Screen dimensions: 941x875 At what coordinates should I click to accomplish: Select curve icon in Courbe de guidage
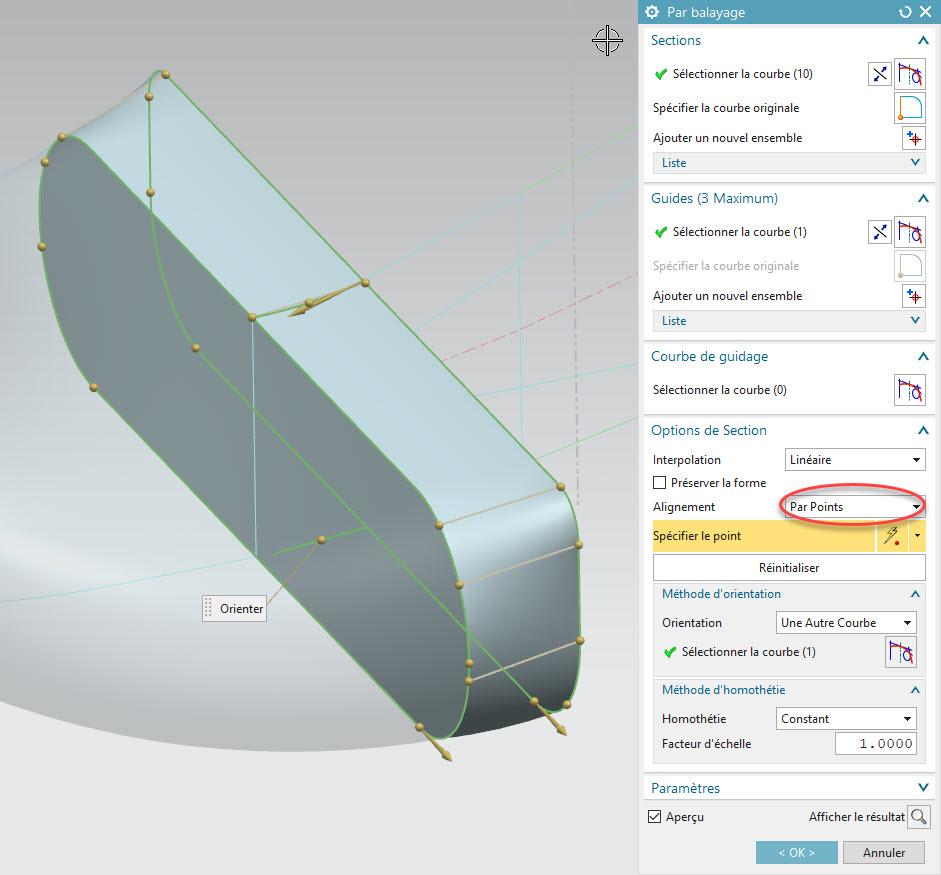(x=909, y=390)
